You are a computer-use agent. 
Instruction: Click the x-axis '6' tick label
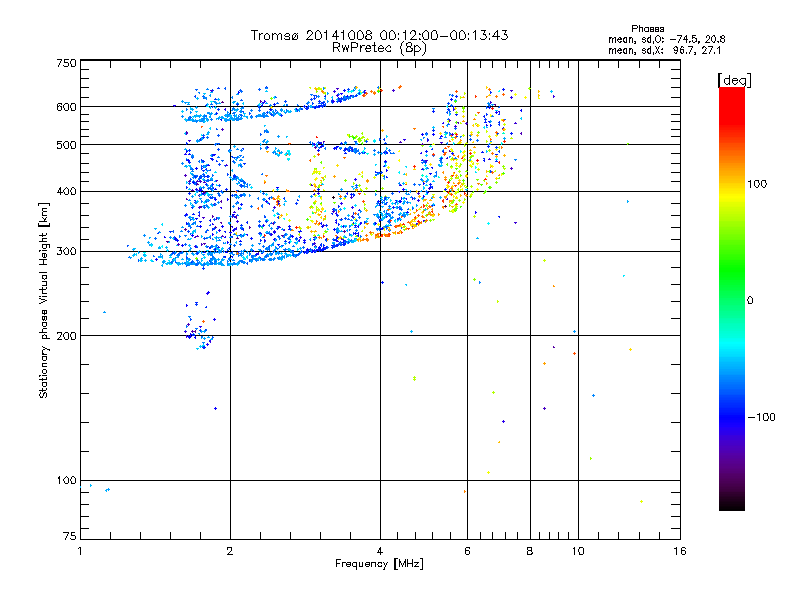pos(467,551)
